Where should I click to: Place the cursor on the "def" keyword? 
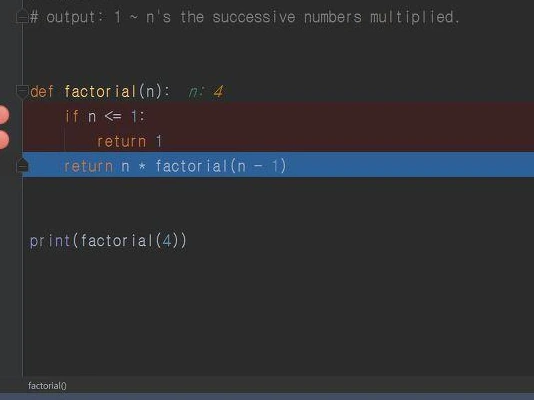42,92
